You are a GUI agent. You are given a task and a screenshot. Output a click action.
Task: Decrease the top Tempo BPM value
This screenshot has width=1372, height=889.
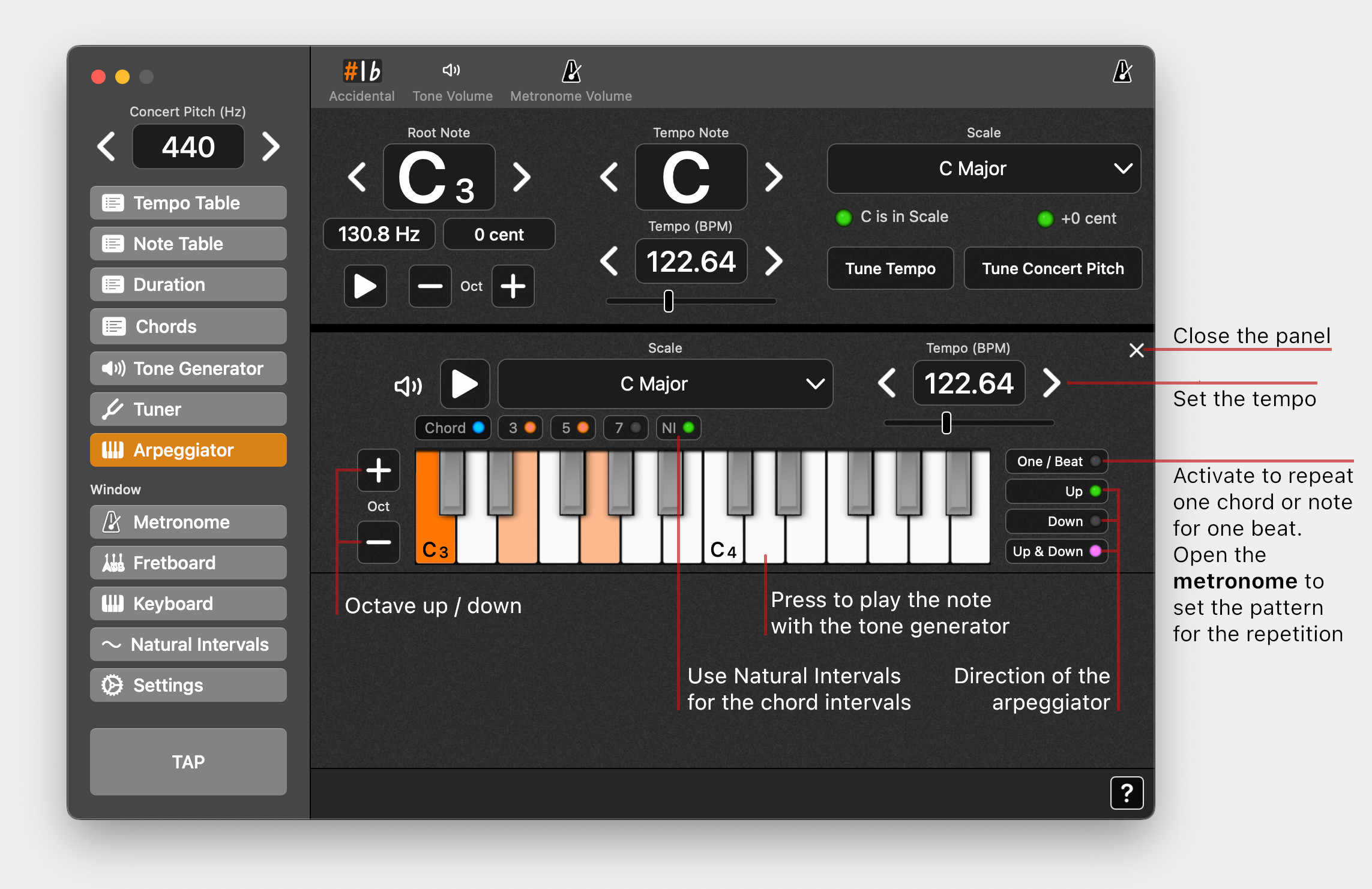tap(609, 261)
